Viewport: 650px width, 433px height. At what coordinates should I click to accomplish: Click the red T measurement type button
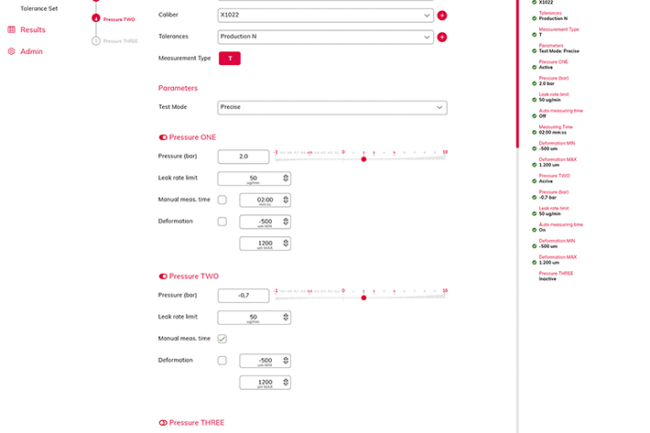(230, 58)
